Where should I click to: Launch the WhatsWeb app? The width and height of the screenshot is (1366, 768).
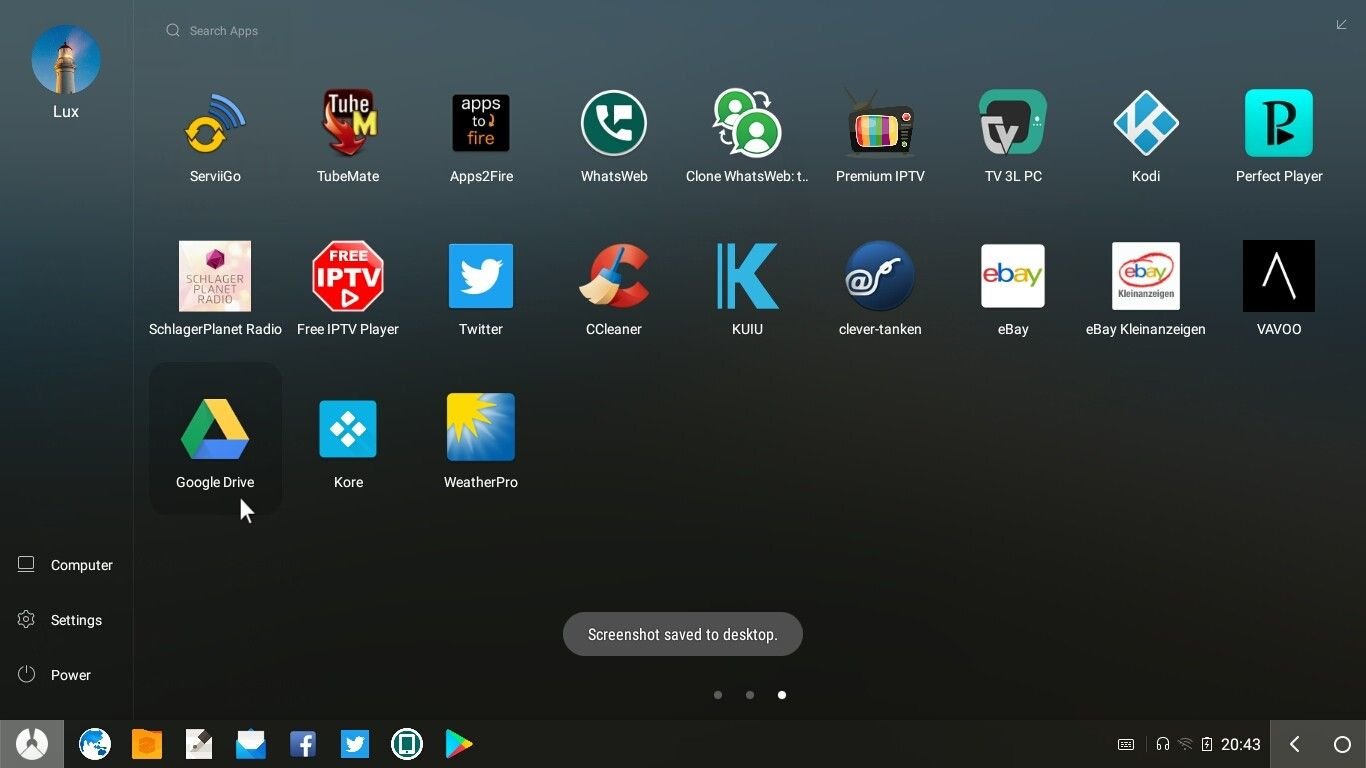coord(614,124)
